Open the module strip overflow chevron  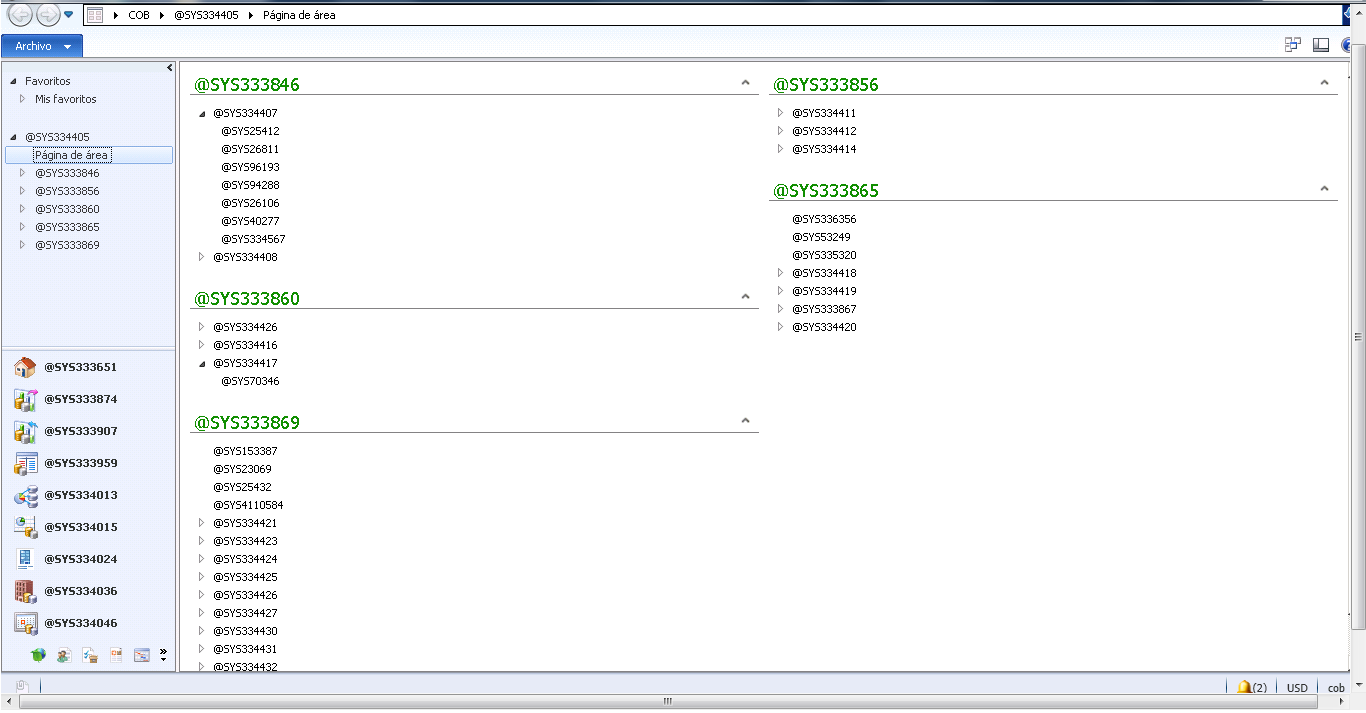163,654
